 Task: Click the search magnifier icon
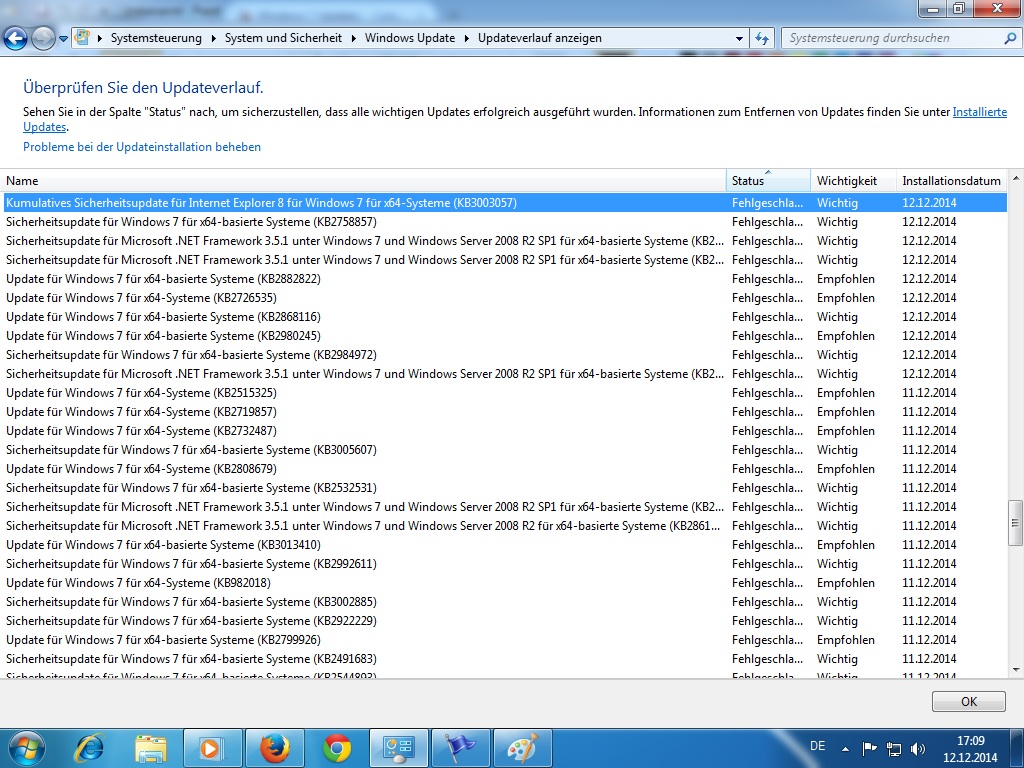[1010, 39]
